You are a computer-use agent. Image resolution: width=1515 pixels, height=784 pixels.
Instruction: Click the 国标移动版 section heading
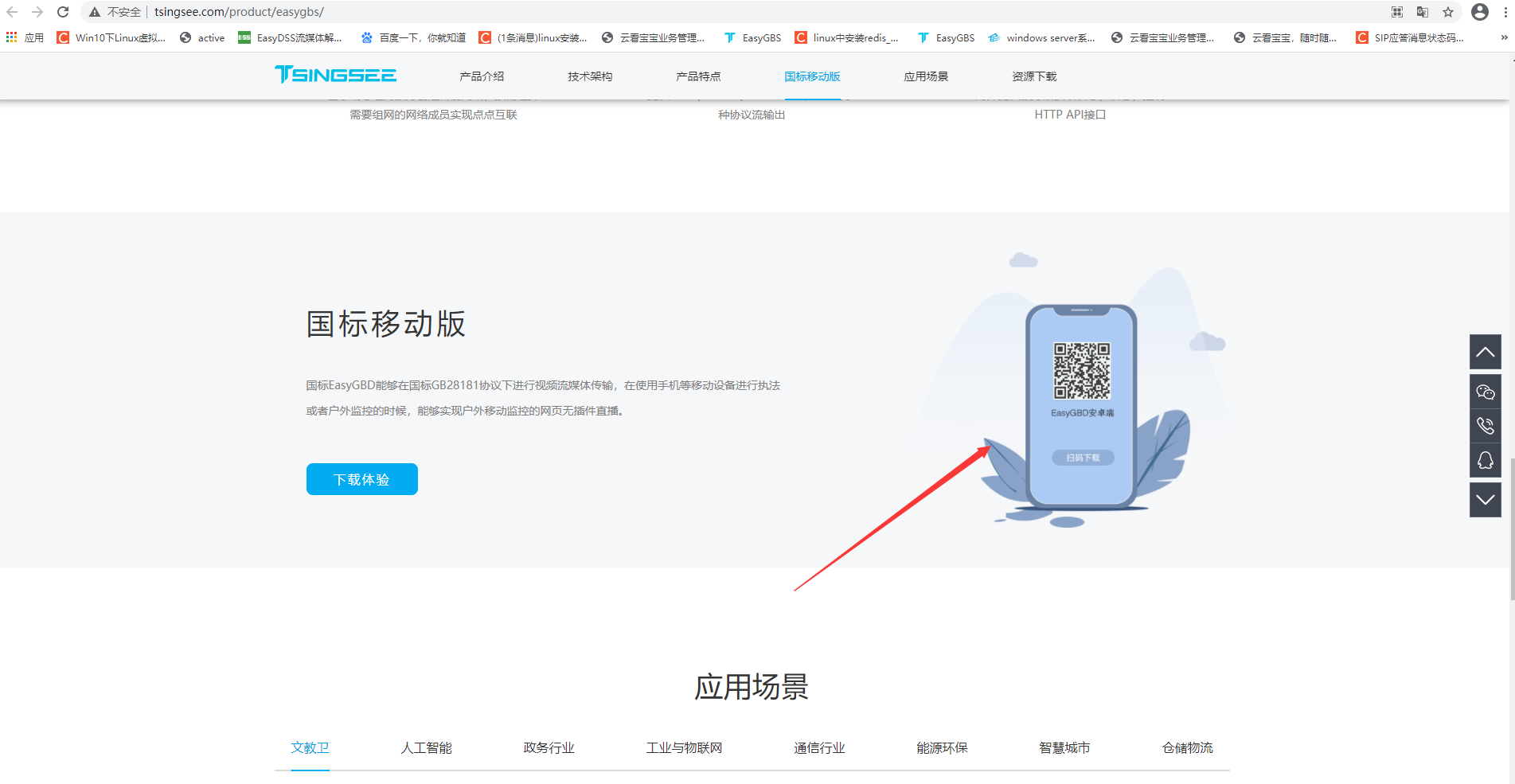click(x=386, y=324)
